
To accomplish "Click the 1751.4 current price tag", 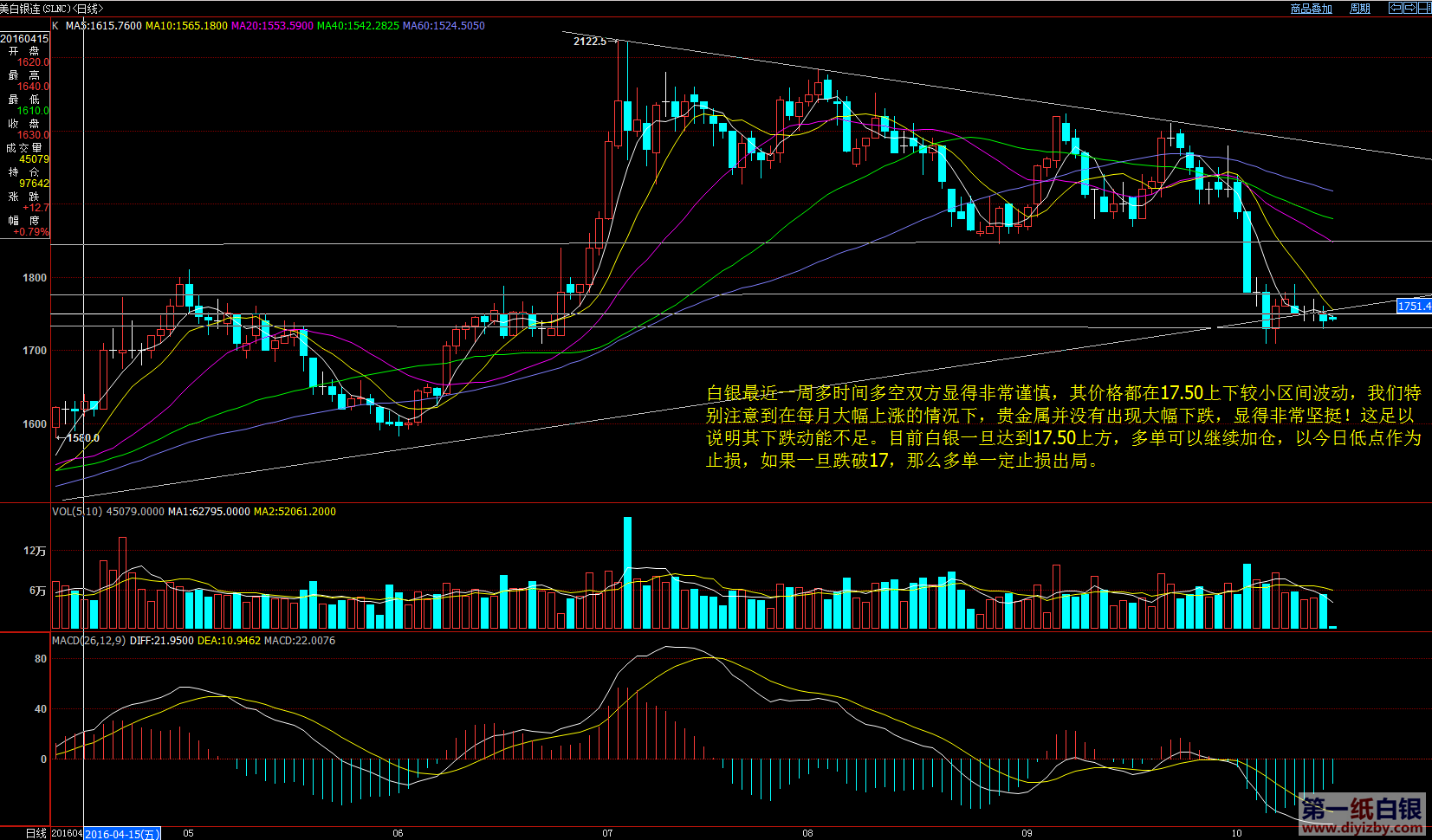I will 1414,306.
